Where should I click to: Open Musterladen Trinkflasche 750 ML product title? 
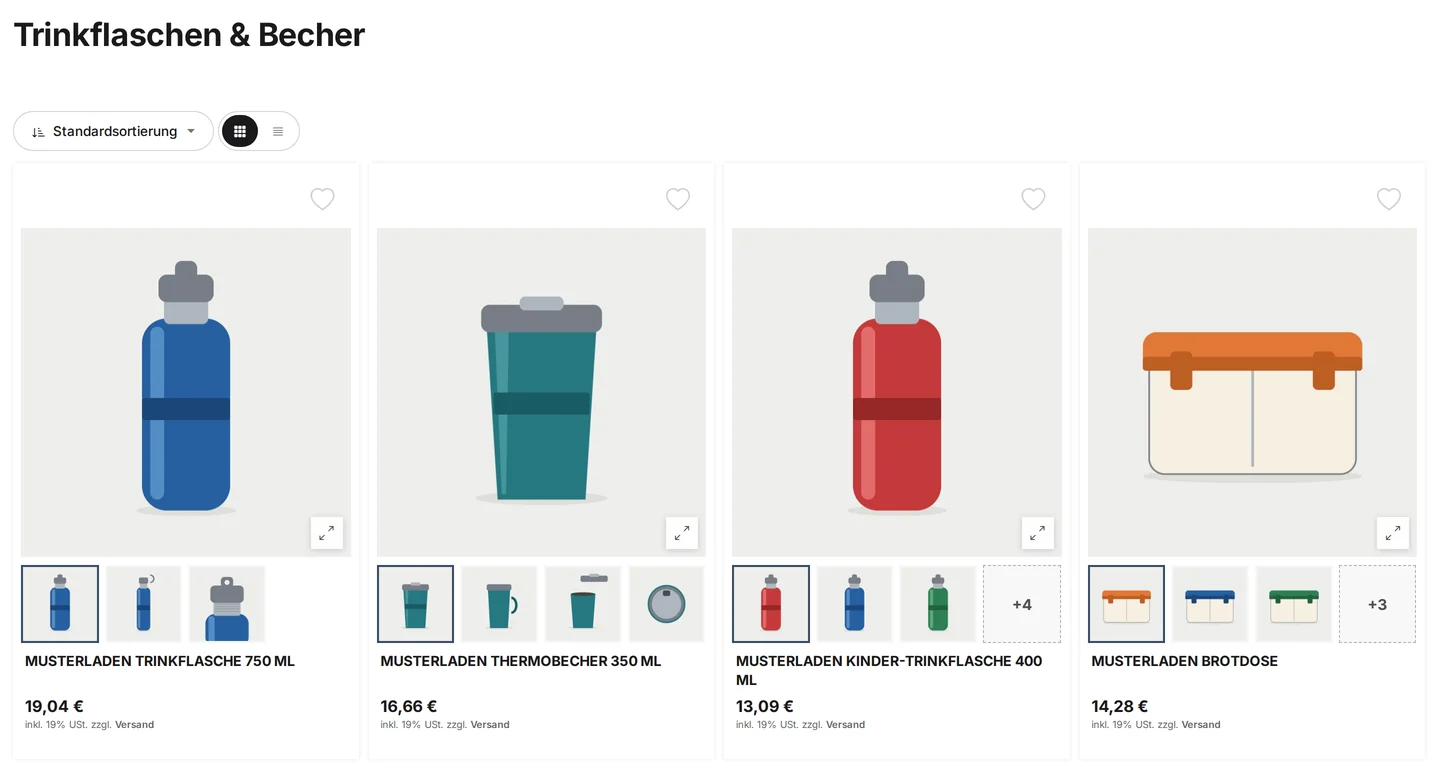(x=160, y=661)
